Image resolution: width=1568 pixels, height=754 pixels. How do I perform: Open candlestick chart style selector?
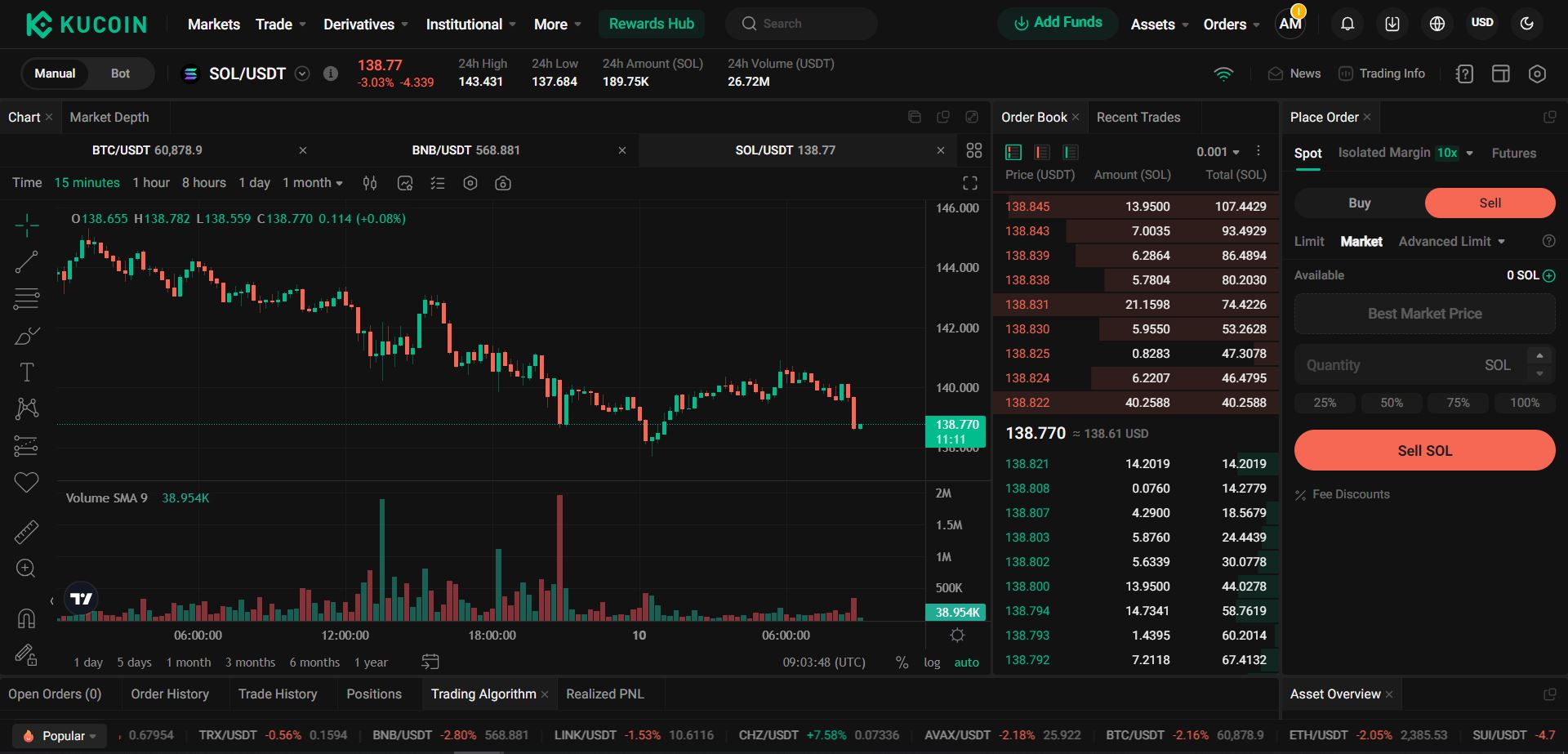point(370,183)
